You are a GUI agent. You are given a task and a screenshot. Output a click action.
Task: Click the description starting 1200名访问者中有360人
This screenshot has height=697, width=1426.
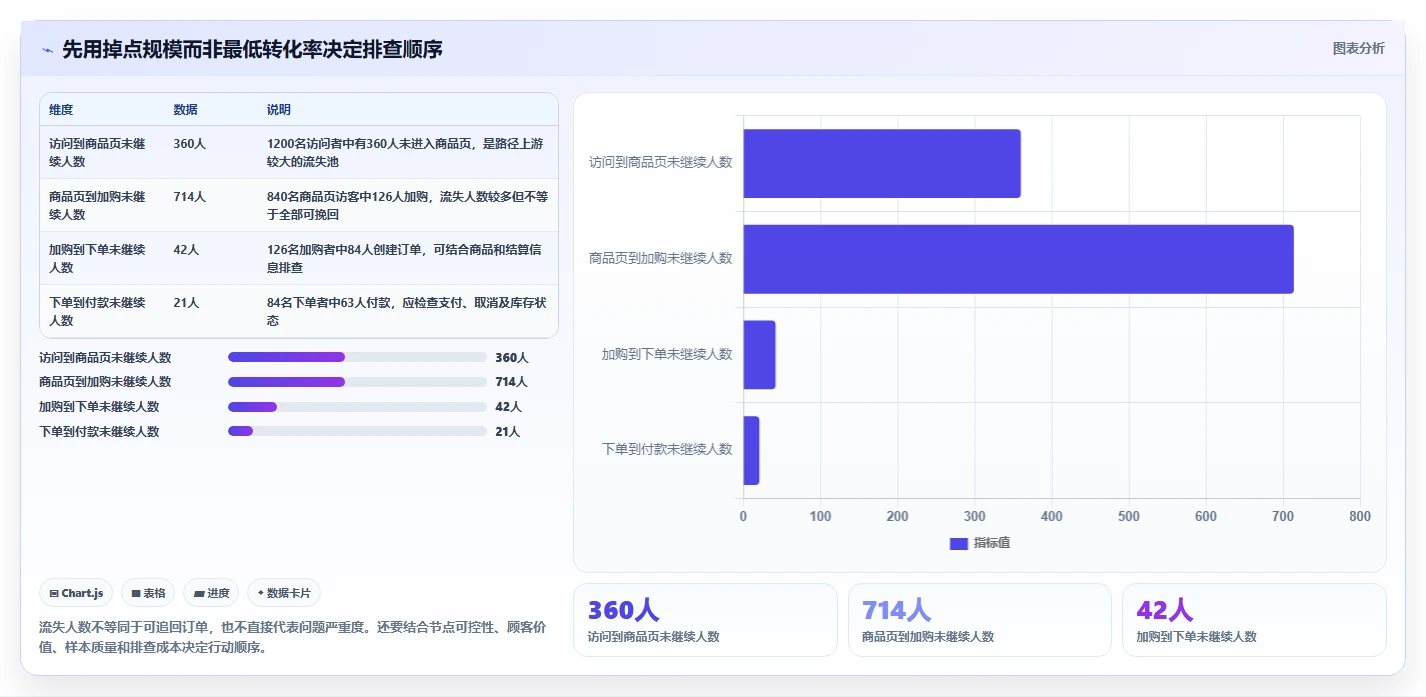click(x=406, y=152)
